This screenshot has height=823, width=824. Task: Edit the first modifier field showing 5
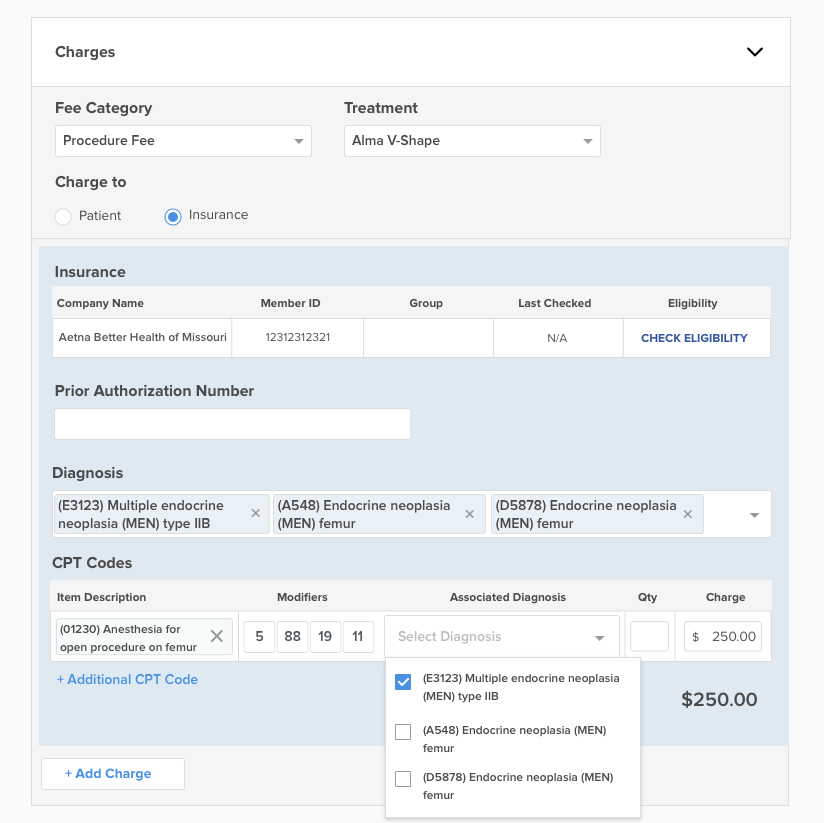260,636
